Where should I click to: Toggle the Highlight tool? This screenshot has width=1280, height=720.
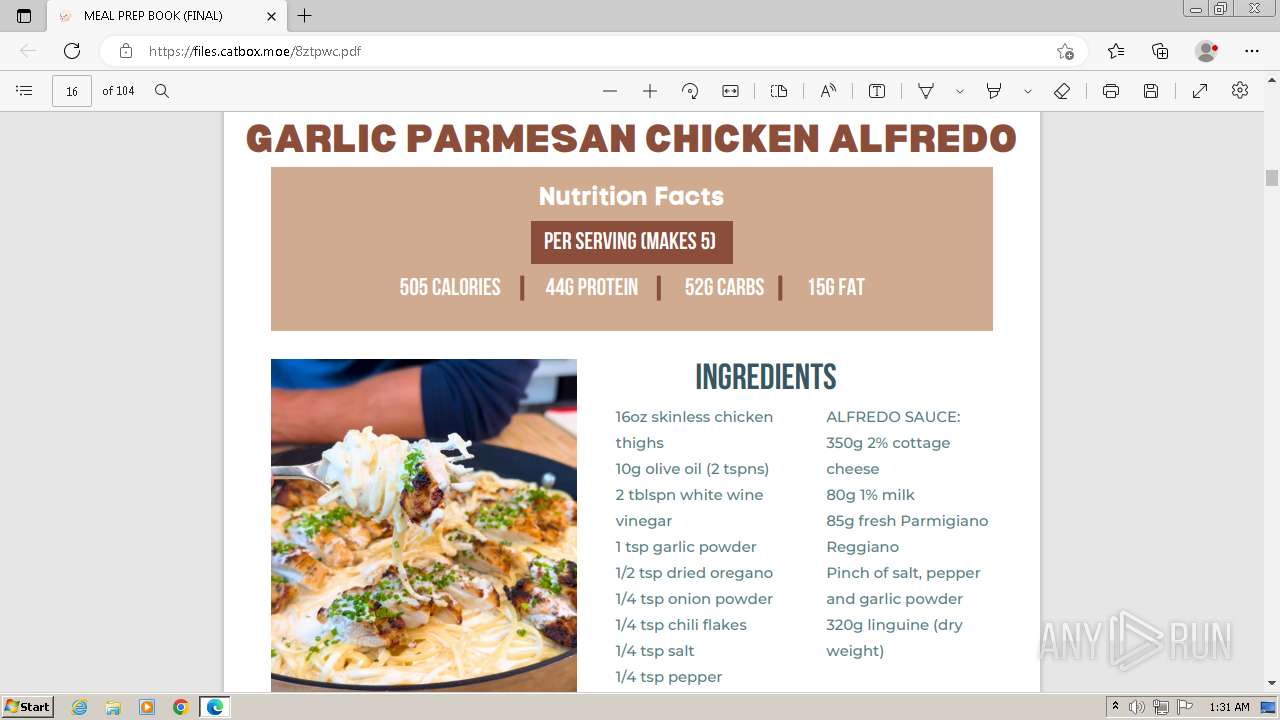[x=994, y=91]
